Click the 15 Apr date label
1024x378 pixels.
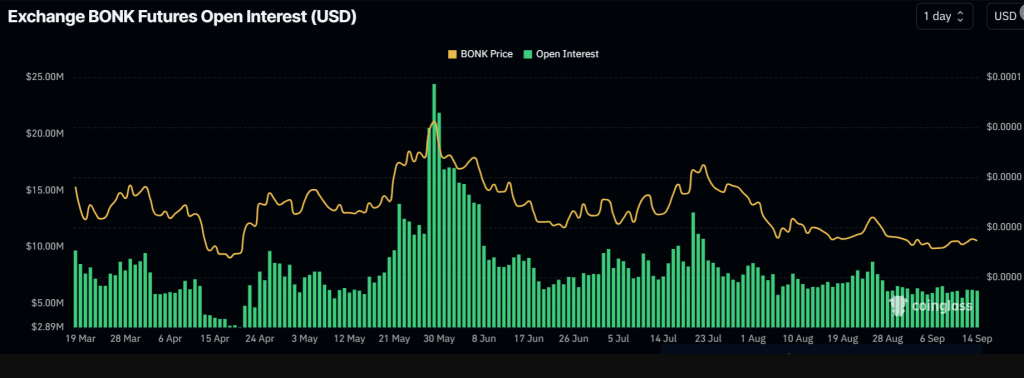215,339
